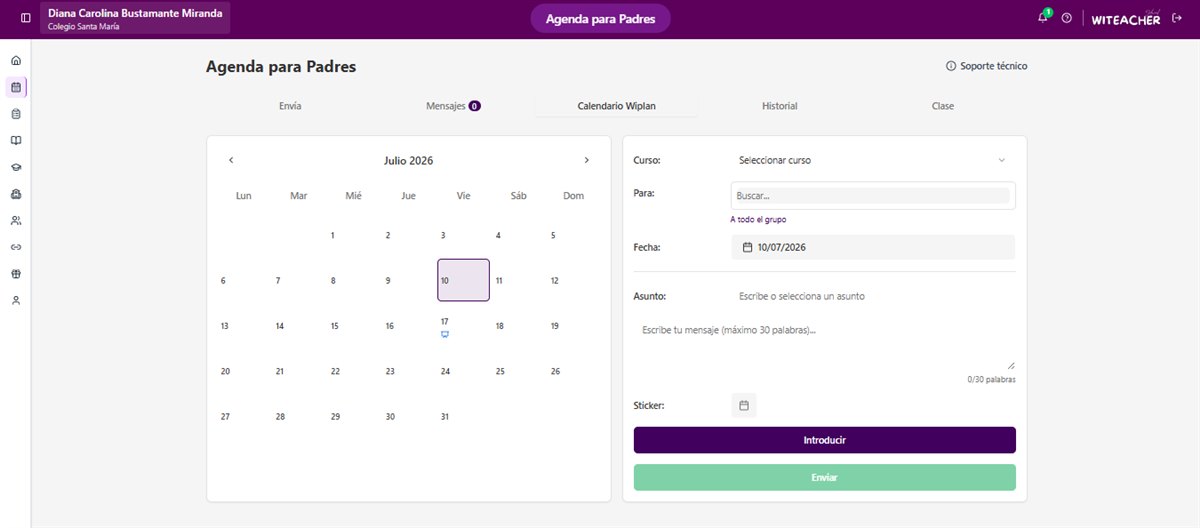
Task: Open the home icon in sidebar
Action: tap(16, 61)
